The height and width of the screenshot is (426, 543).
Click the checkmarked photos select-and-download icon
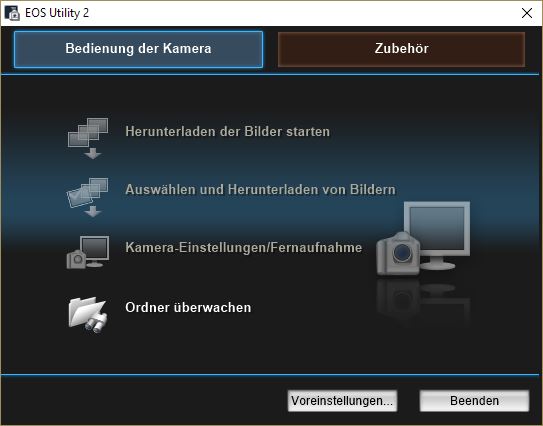click(88, 197)
